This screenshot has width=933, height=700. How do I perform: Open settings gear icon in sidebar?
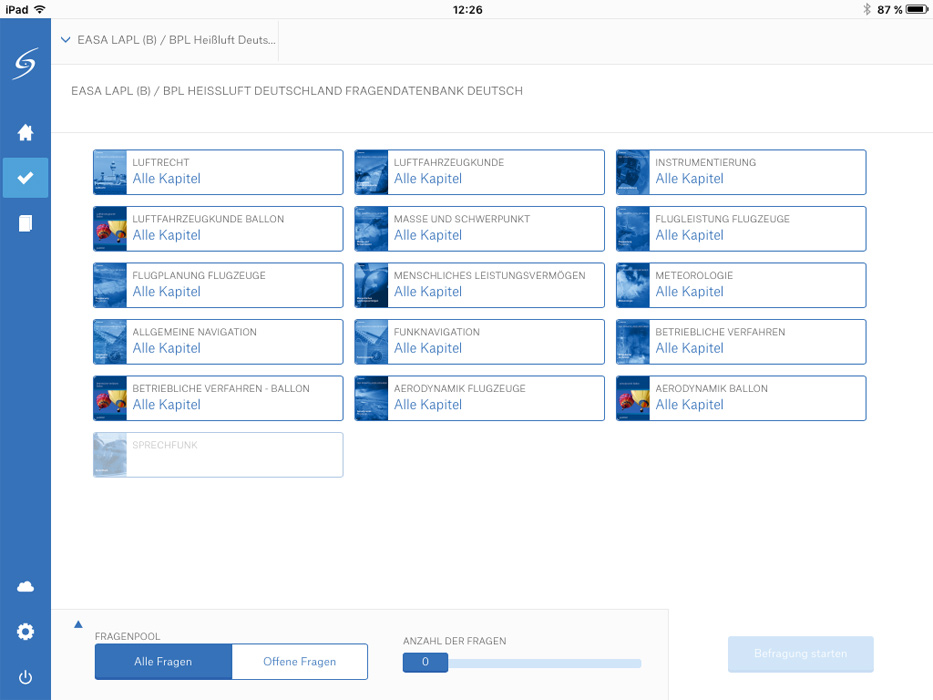click(25, 632)
